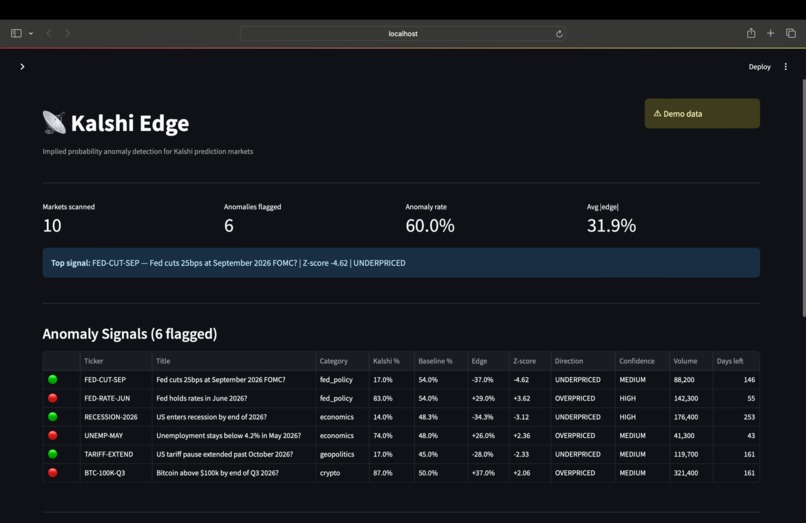
Task: Select the Kalshi Edge page title
Action: (x=130, y=123)
